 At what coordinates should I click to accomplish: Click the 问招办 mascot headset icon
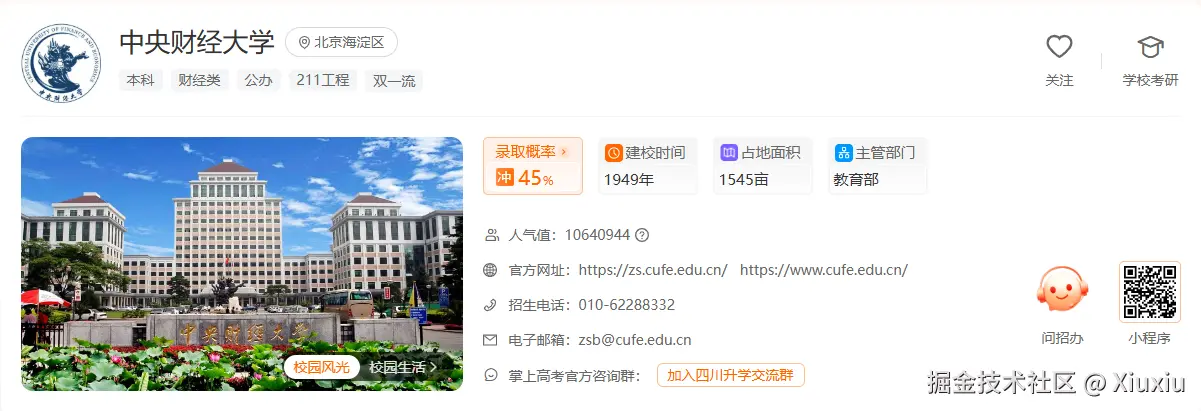click(1062, 291)
